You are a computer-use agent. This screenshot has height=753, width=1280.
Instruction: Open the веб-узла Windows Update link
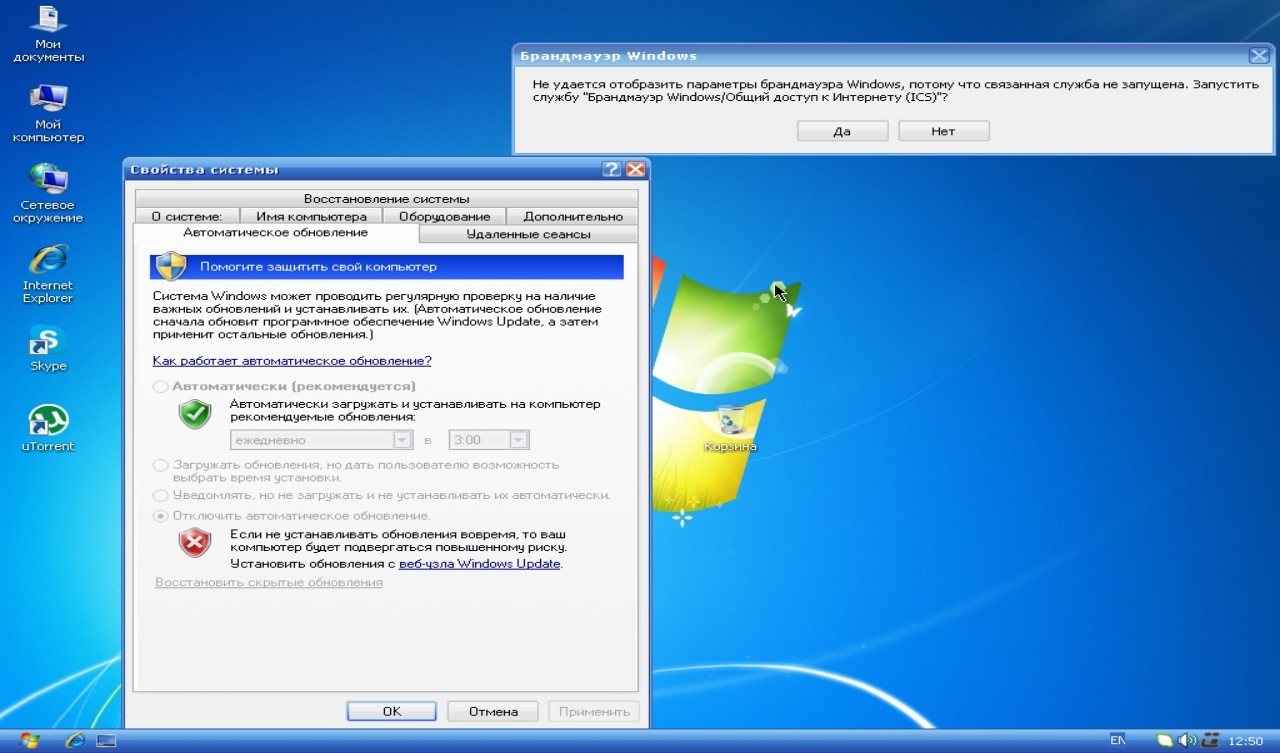click(x=479, y=564)
